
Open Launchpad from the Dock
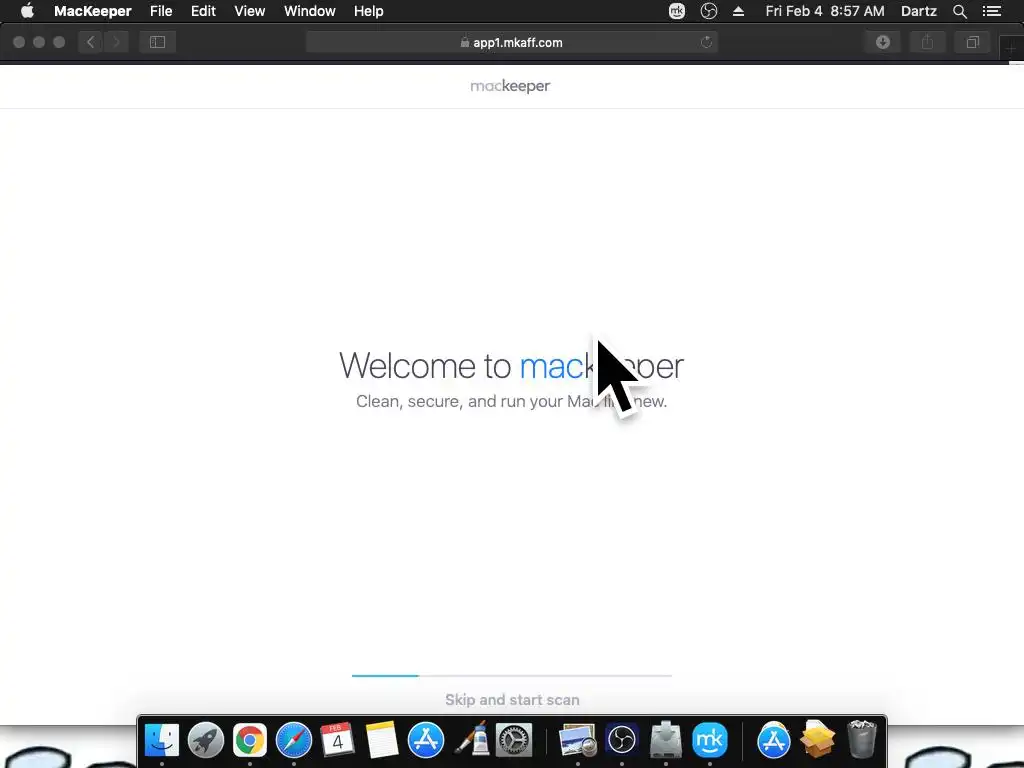click(206, 741)
